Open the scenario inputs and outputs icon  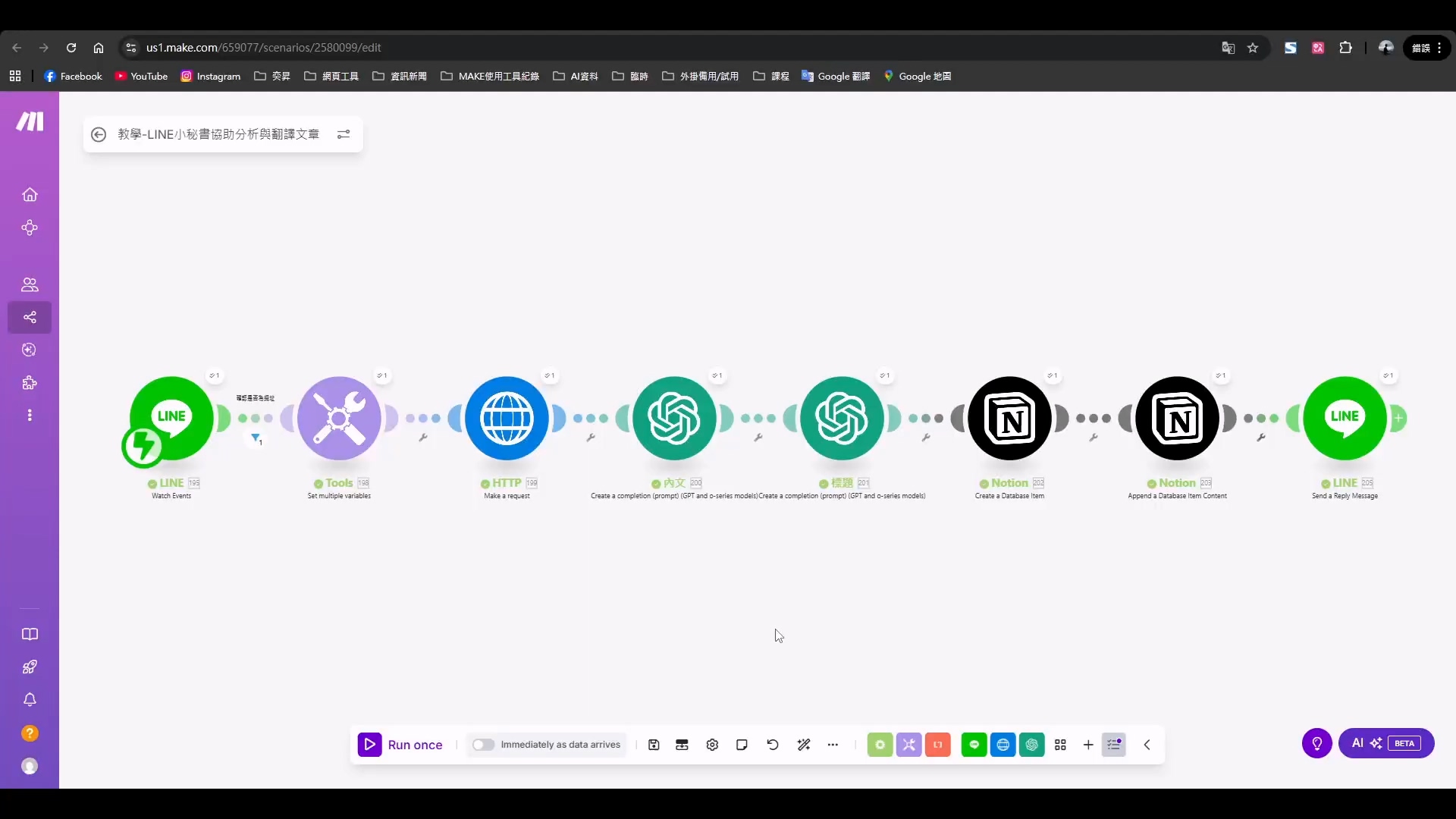[x=682, y=745]
